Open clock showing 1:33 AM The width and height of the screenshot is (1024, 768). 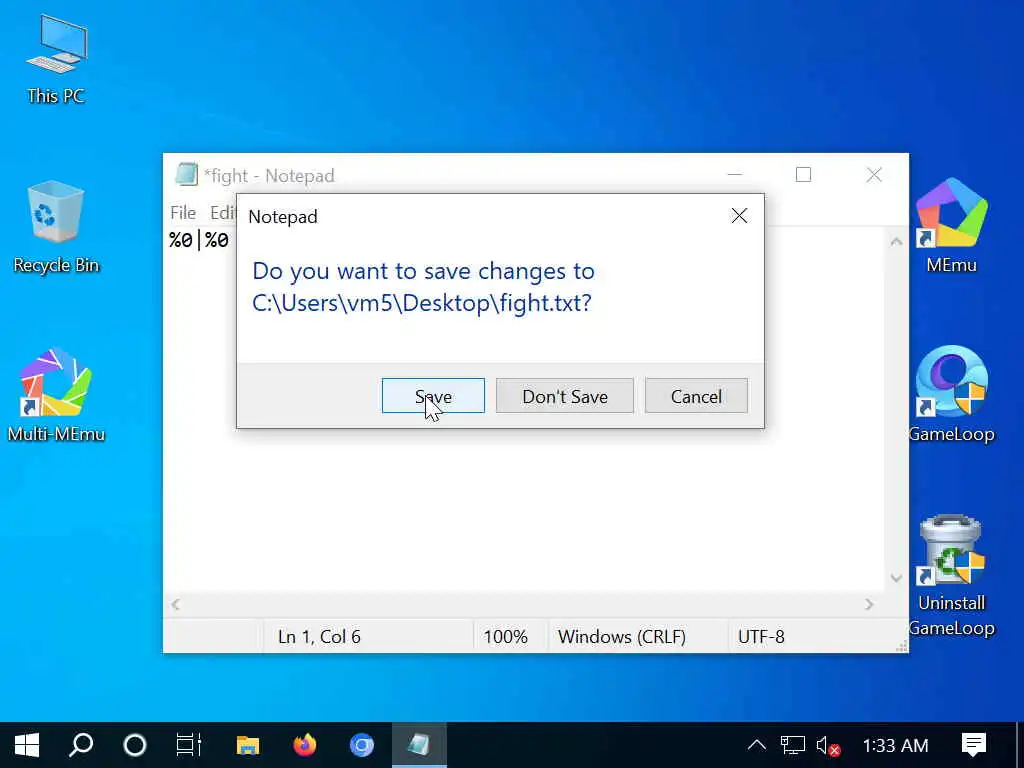click(895, 745)
